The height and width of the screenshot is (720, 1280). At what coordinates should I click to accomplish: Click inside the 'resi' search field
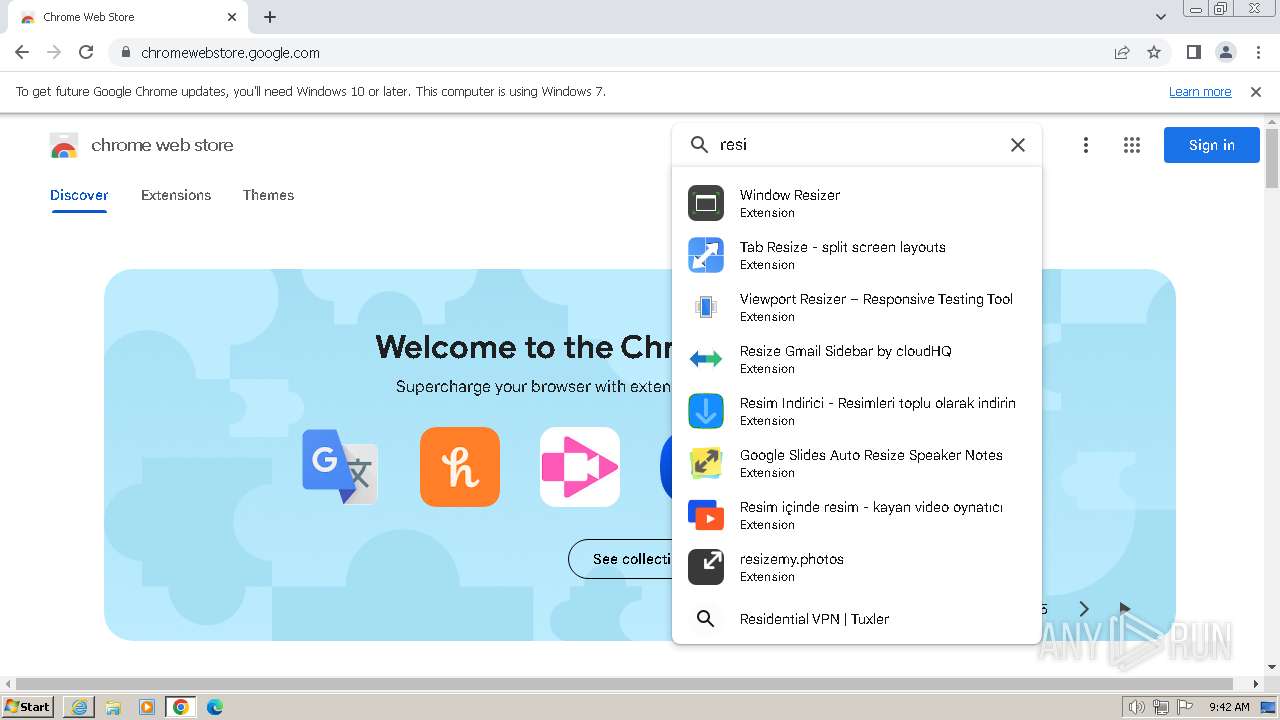pyautogui.click(x=858, y=145)
